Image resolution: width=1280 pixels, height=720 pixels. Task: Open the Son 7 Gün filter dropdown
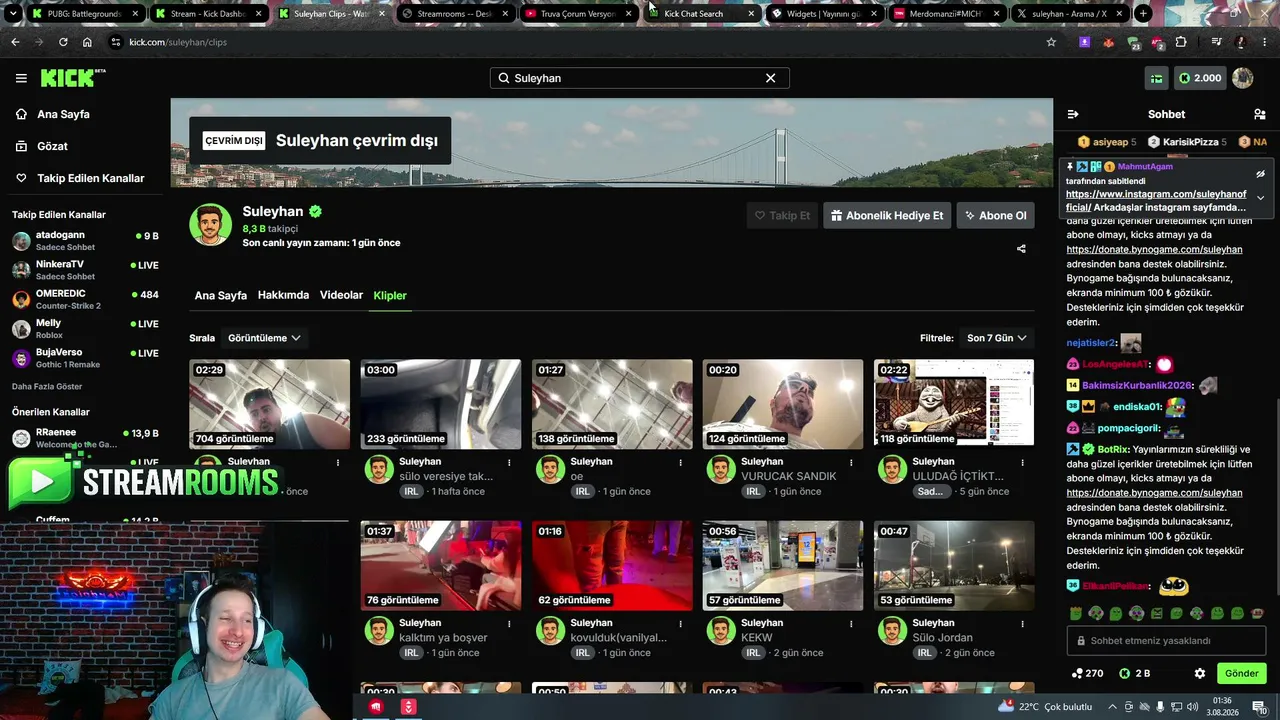[x=996, y=338]
